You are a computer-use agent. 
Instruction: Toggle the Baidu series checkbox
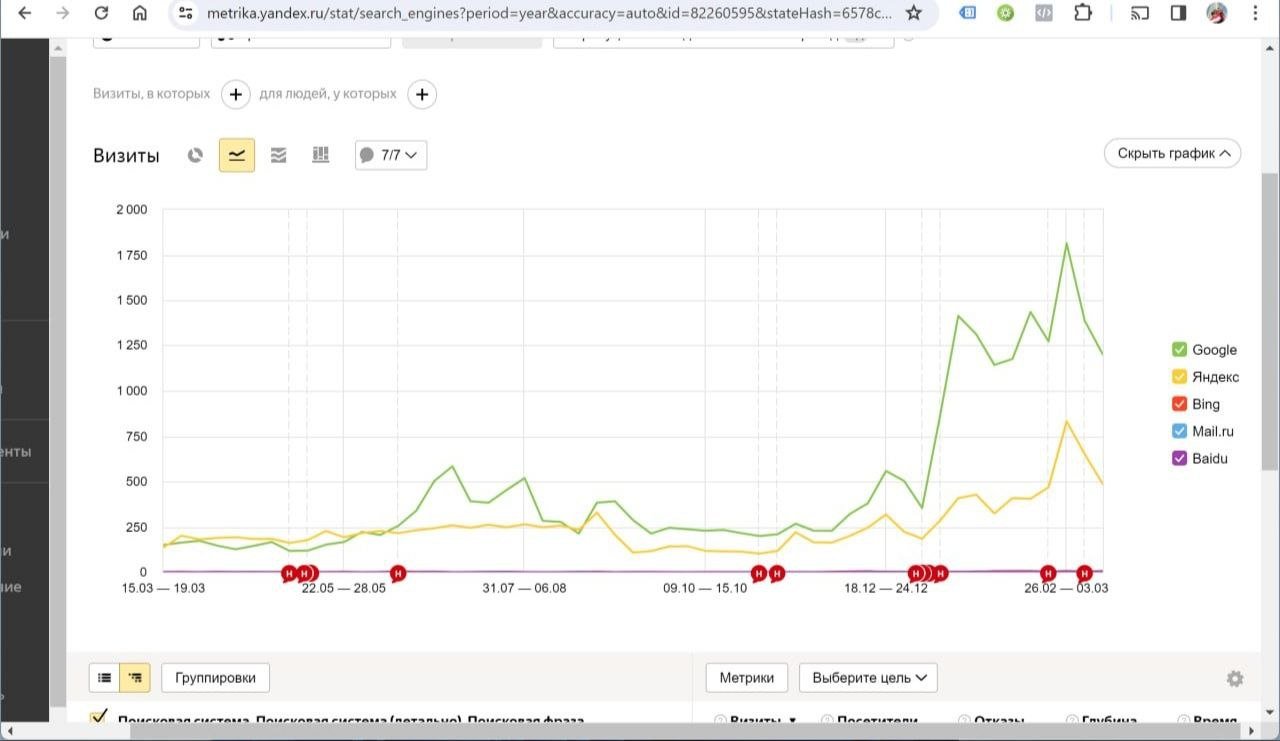click(1180, 458)
